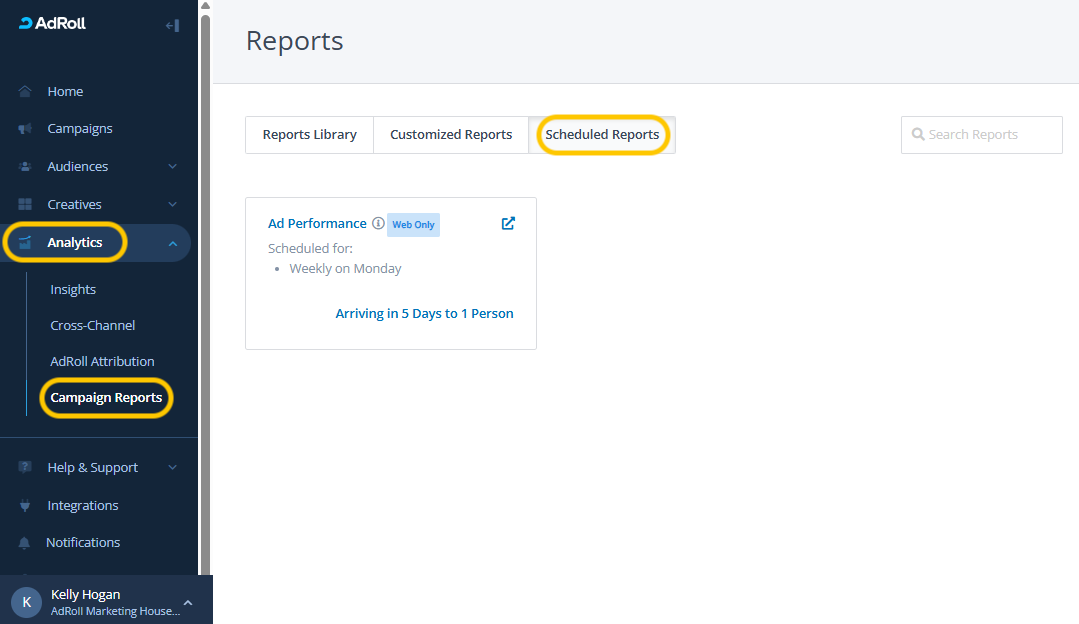Click the Home house icon

pos(25,91)
